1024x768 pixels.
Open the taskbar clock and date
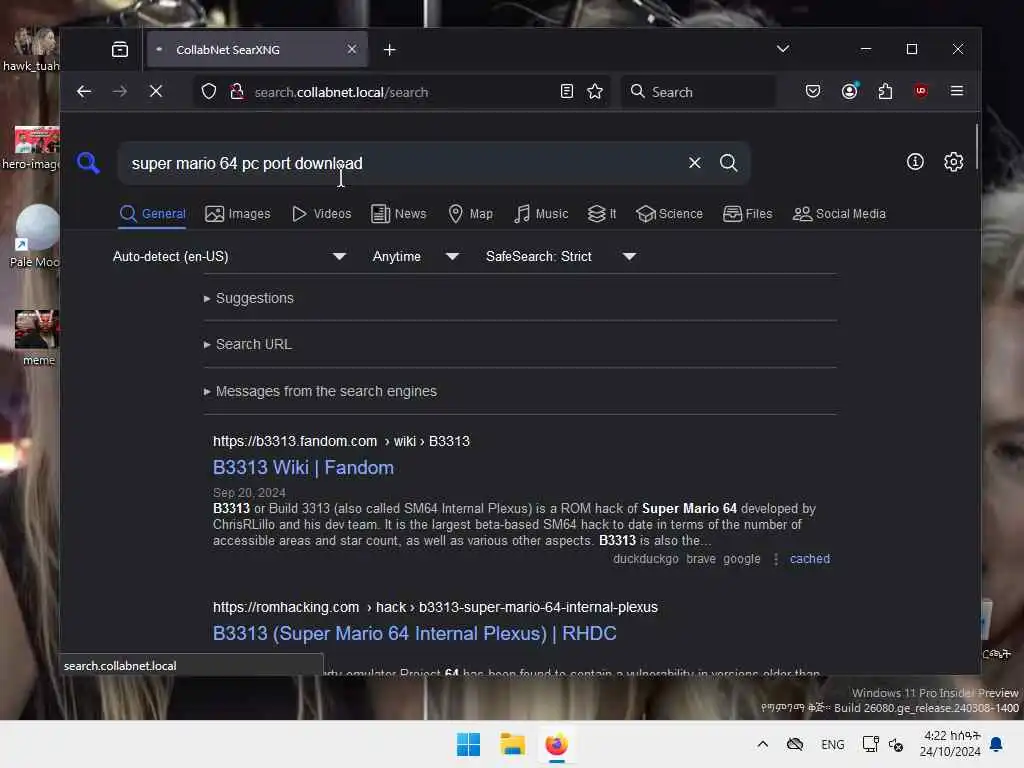coord(950,744)
